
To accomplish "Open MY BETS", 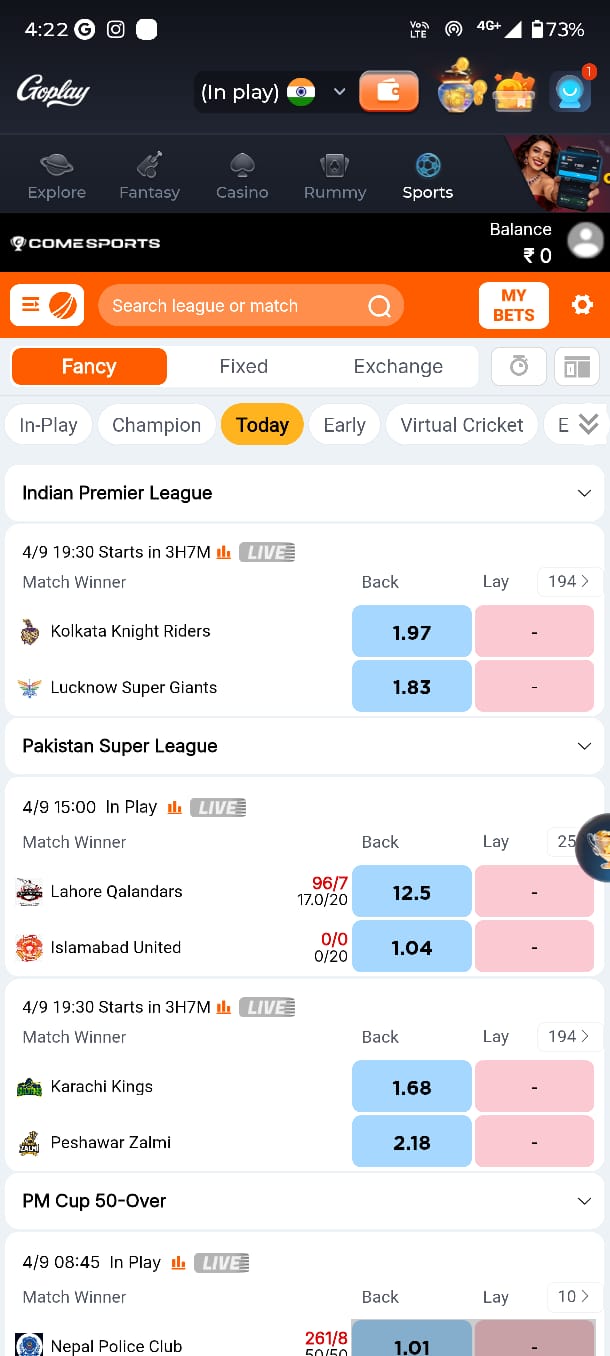I will [513, 305].
